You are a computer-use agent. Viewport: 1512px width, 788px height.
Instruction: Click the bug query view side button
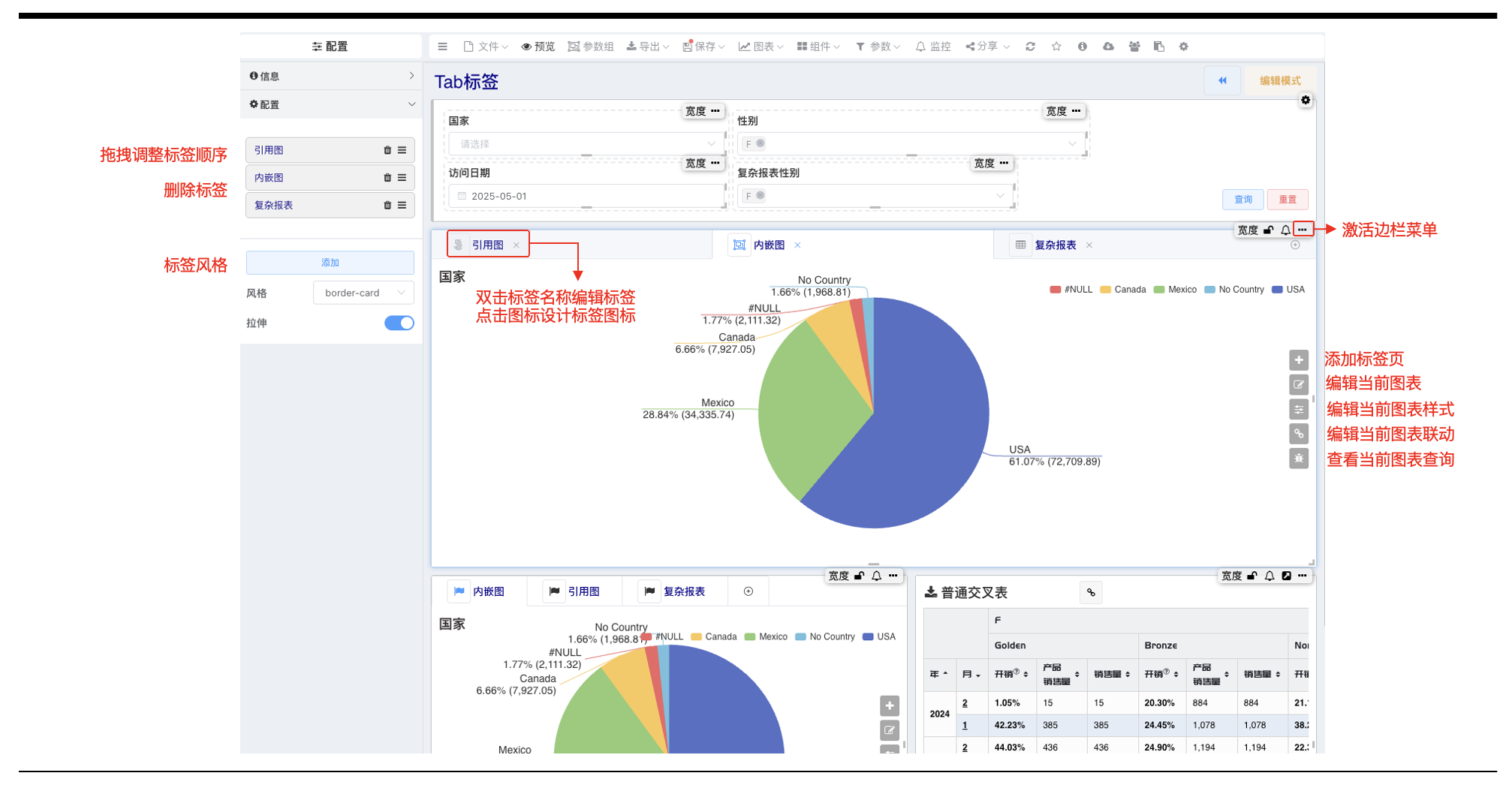pos(1299,459)
